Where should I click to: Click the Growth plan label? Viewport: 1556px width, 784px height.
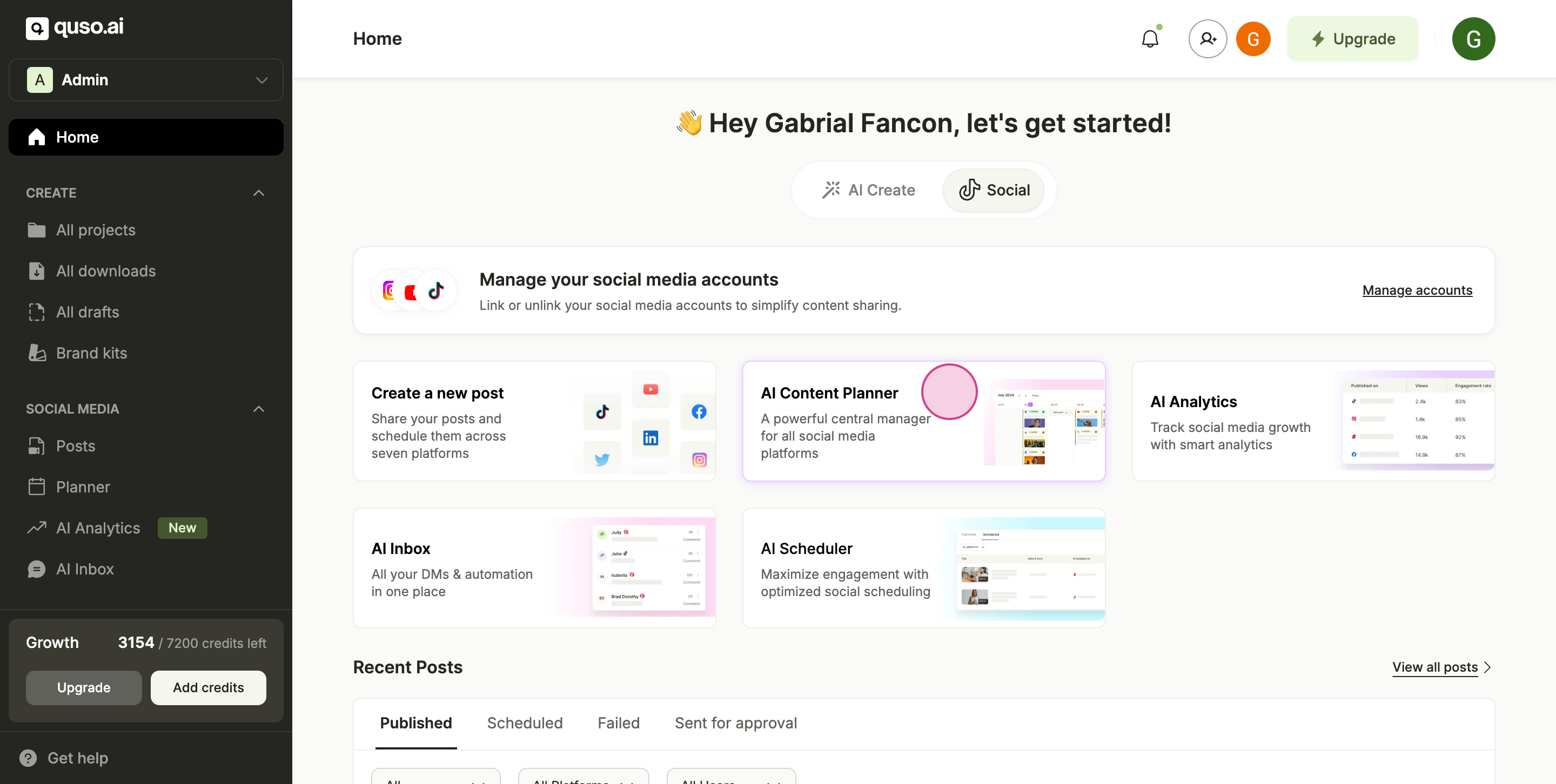(52, 643)
